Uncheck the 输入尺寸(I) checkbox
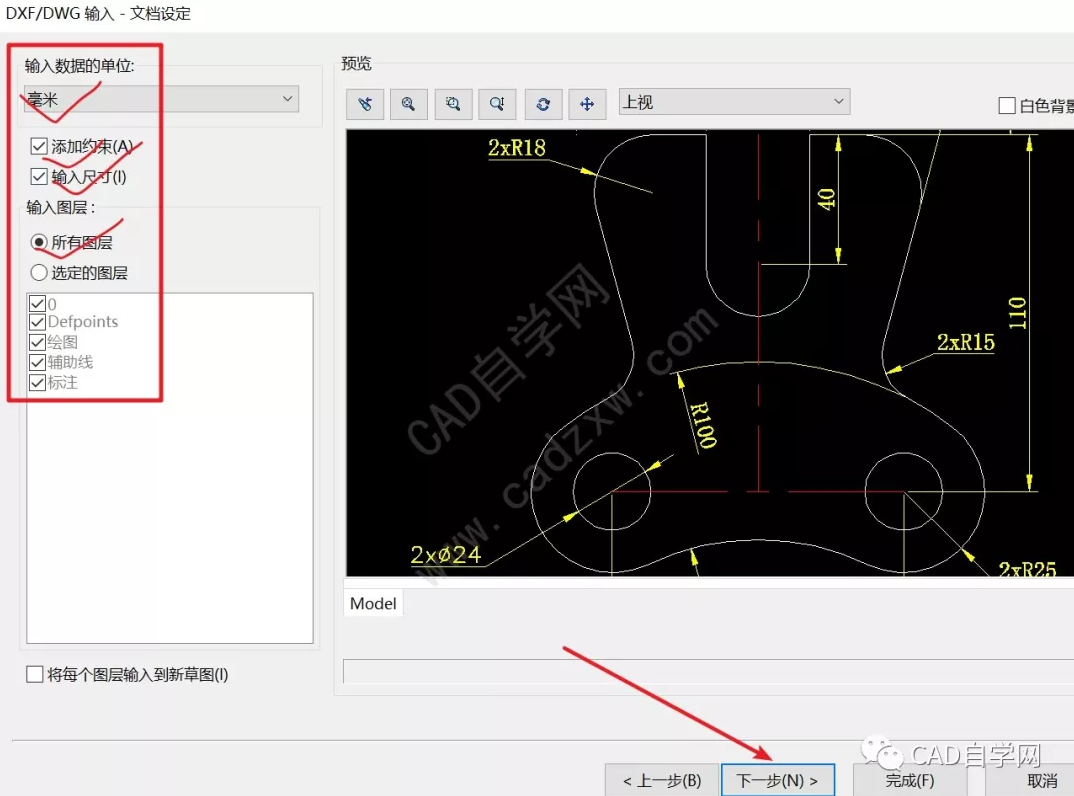The image size is (1074, 796). tap(39, 177)
